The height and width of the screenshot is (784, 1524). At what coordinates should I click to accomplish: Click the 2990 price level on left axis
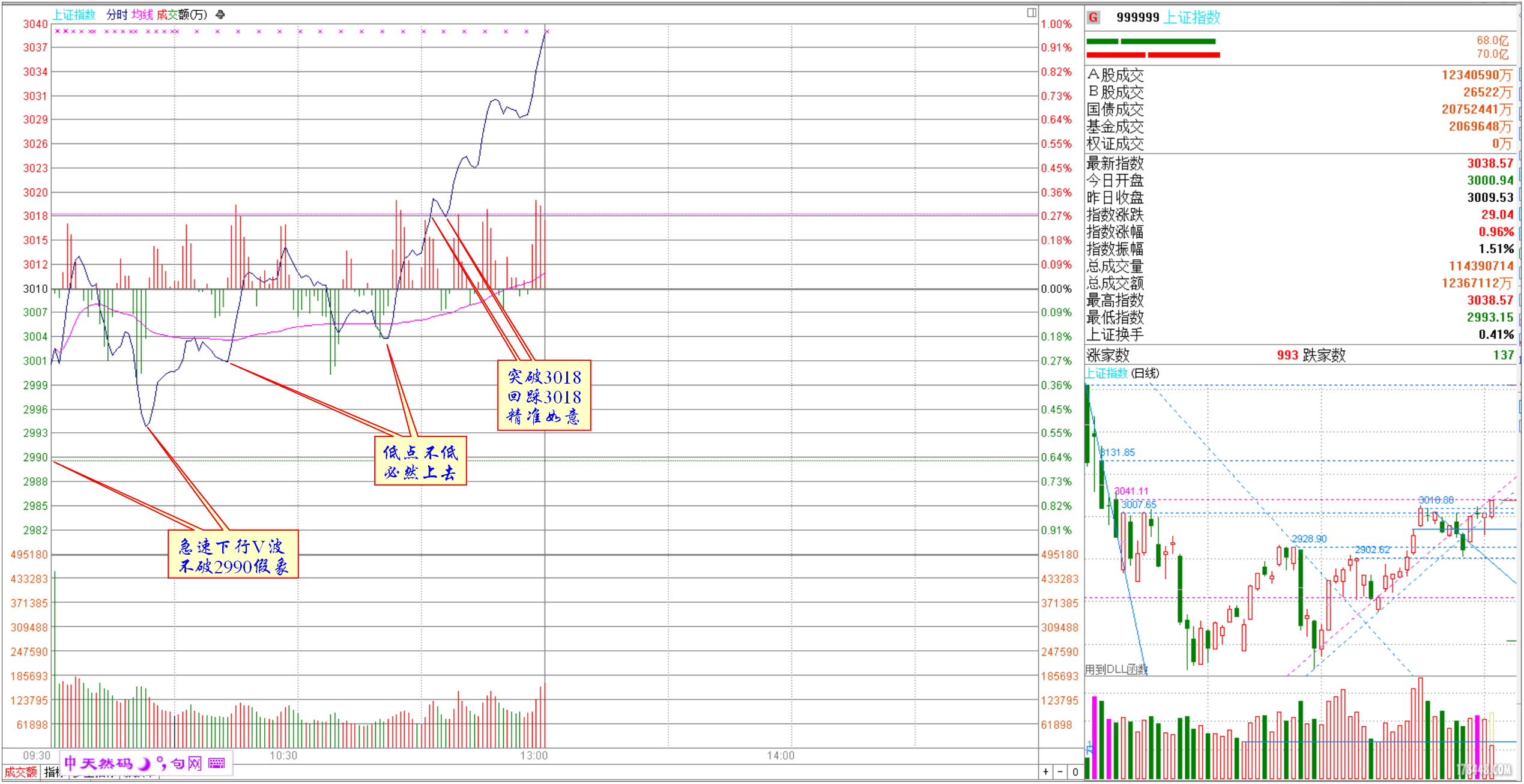pyautogui.click(x=35, y=457)
